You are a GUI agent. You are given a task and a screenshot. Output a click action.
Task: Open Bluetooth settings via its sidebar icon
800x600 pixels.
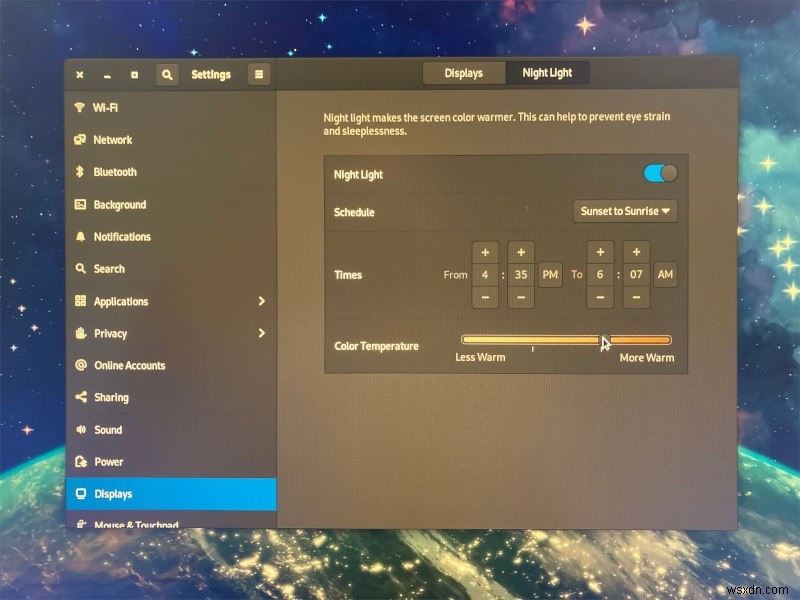coord(83,172)
